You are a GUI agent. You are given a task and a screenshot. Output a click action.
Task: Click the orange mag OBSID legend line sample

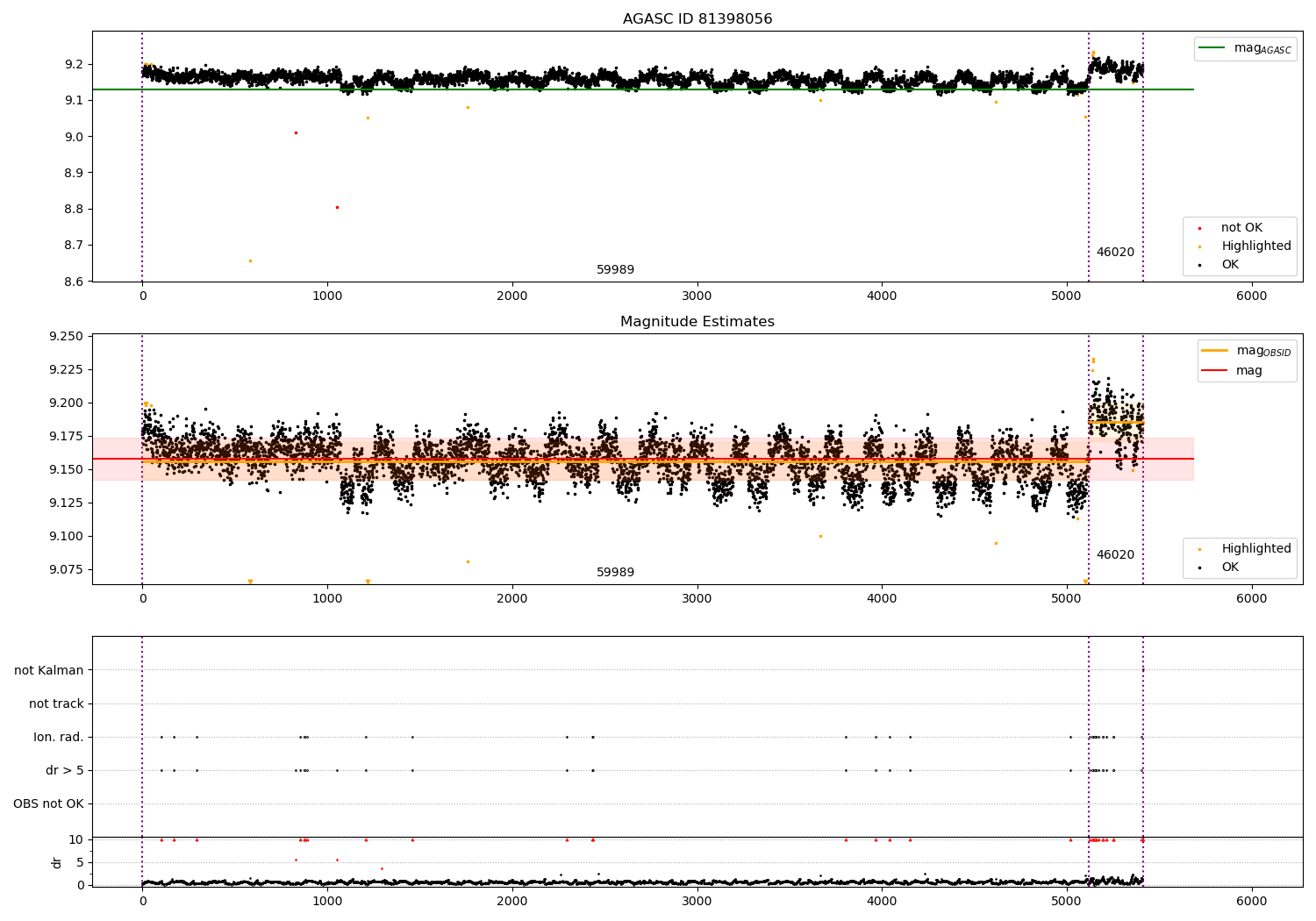point(1214,351)
